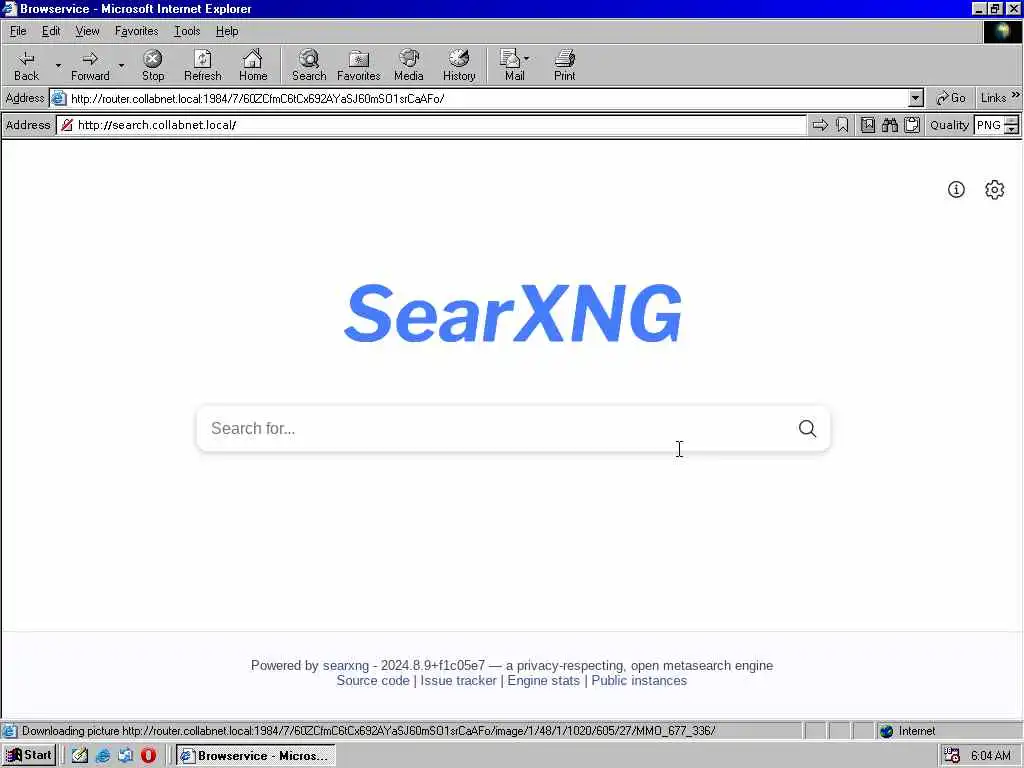Open the File menu

pyautogui.click(x=18, y=31)
